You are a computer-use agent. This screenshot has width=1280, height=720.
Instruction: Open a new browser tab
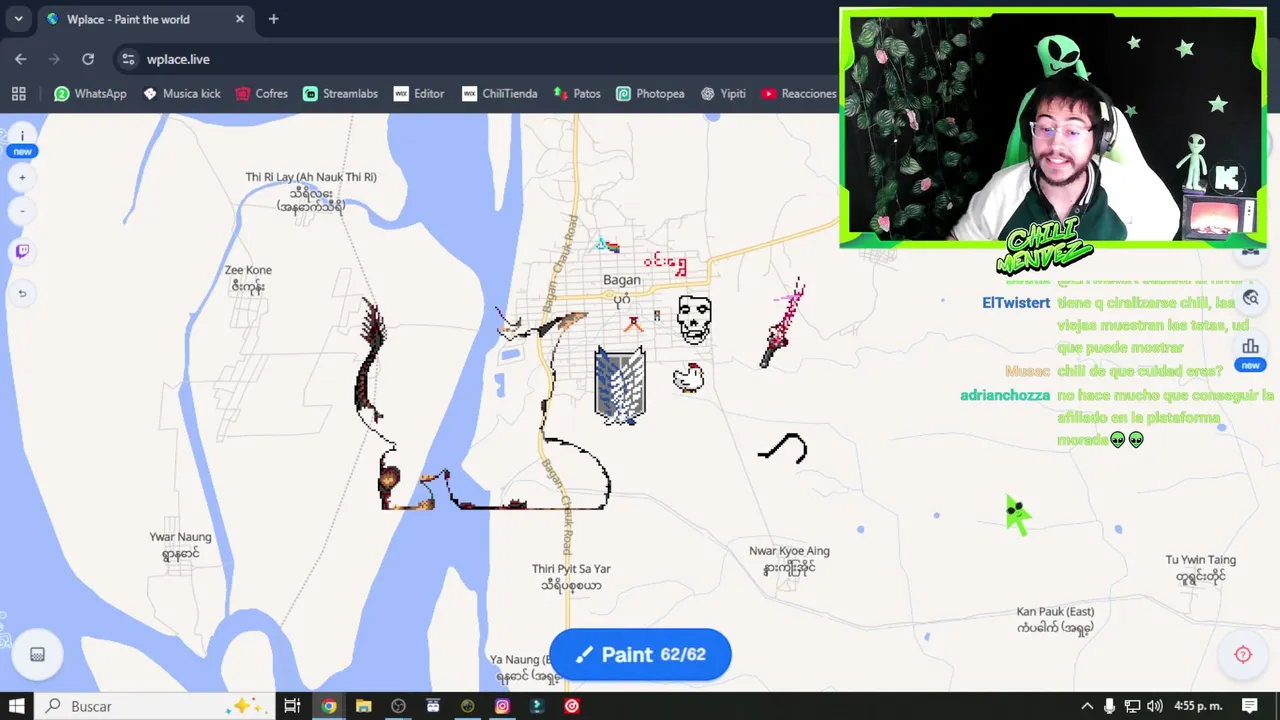click(273, 19)
